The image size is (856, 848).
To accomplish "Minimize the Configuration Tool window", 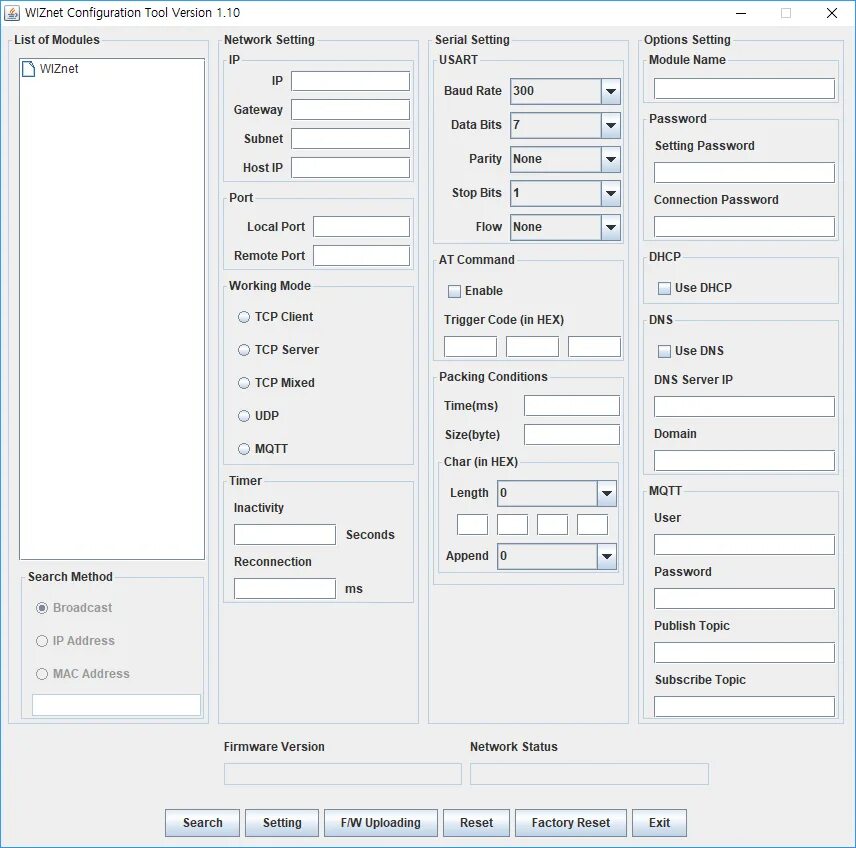I will point(741,13).
